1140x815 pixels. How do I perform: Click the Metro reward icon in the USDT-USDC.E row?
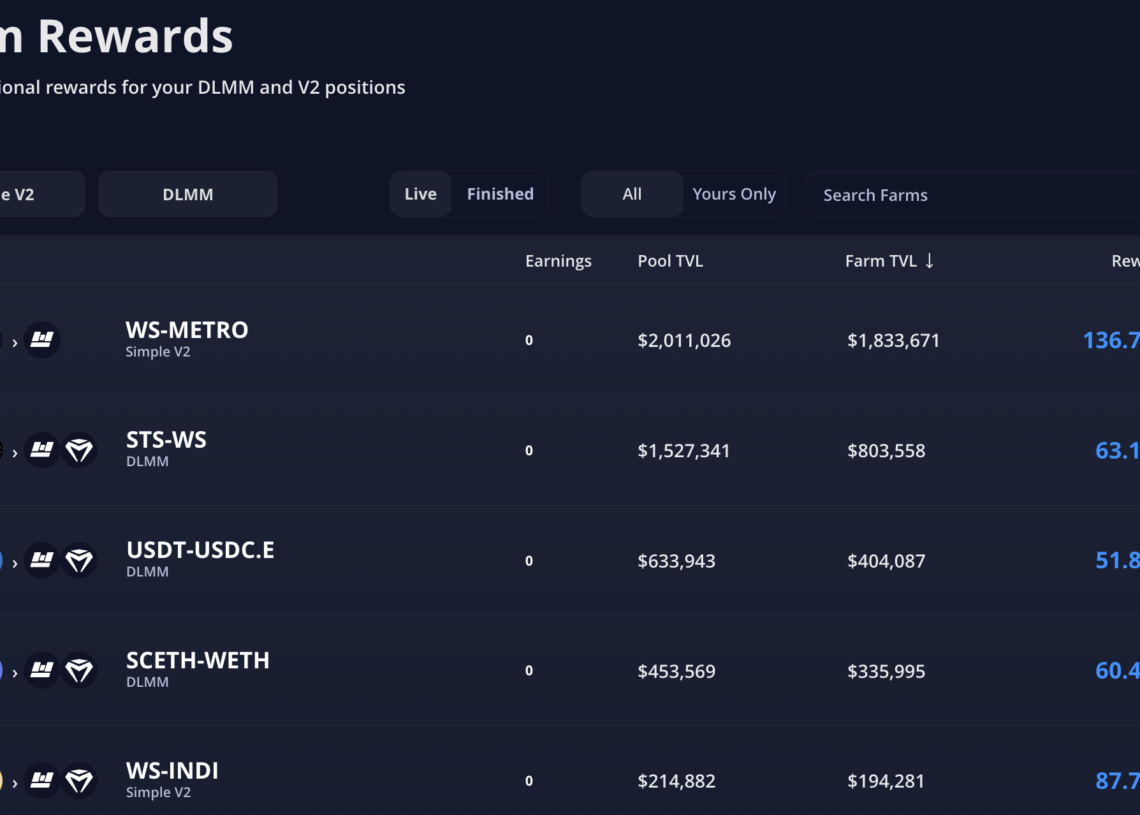point(42,561)
